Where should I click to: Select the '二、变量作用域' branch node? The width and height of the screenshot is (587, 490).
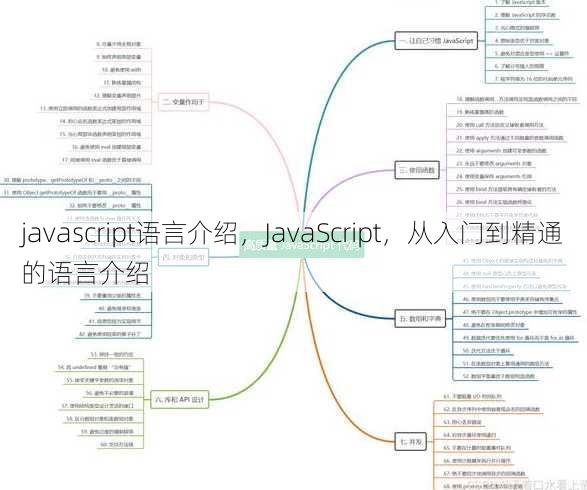[x=183, y=101]
